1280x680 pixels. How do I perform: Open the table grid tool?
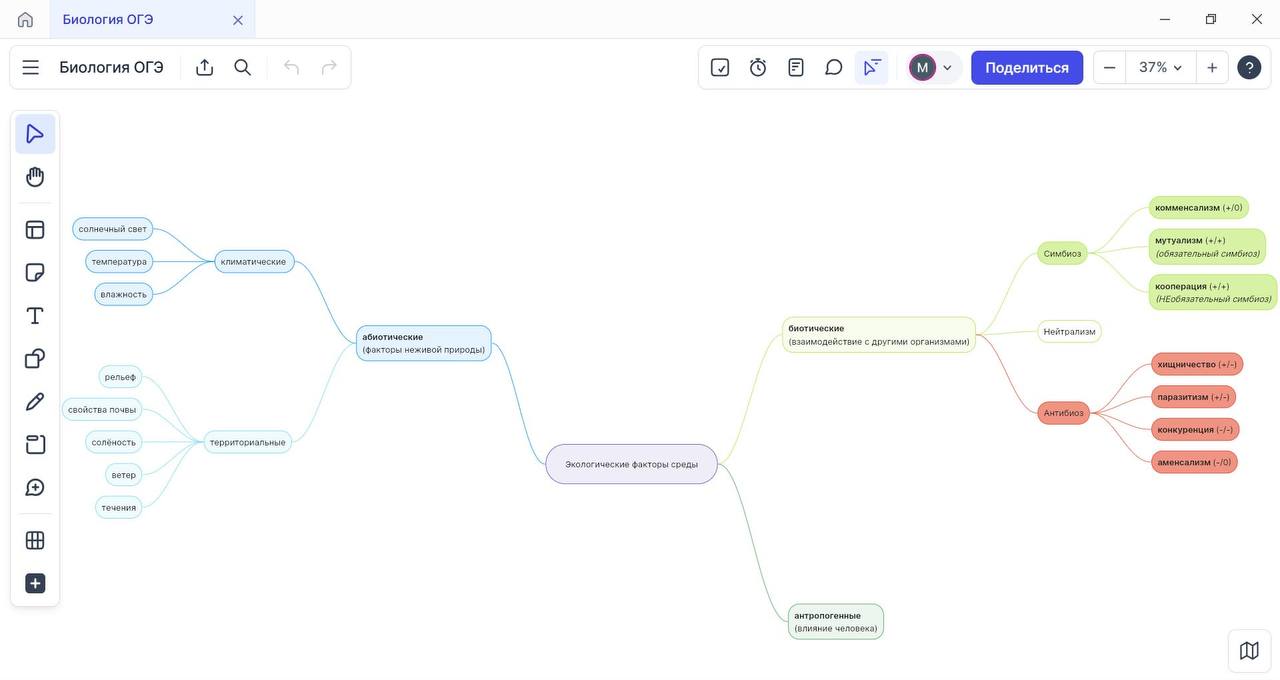click(x=35, y=541)
